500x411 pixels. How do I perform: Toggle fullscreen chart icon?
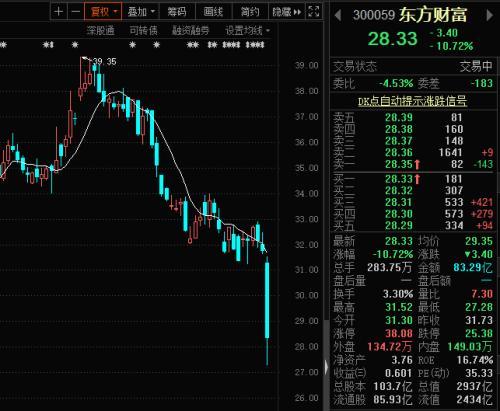tap(314, 12)
